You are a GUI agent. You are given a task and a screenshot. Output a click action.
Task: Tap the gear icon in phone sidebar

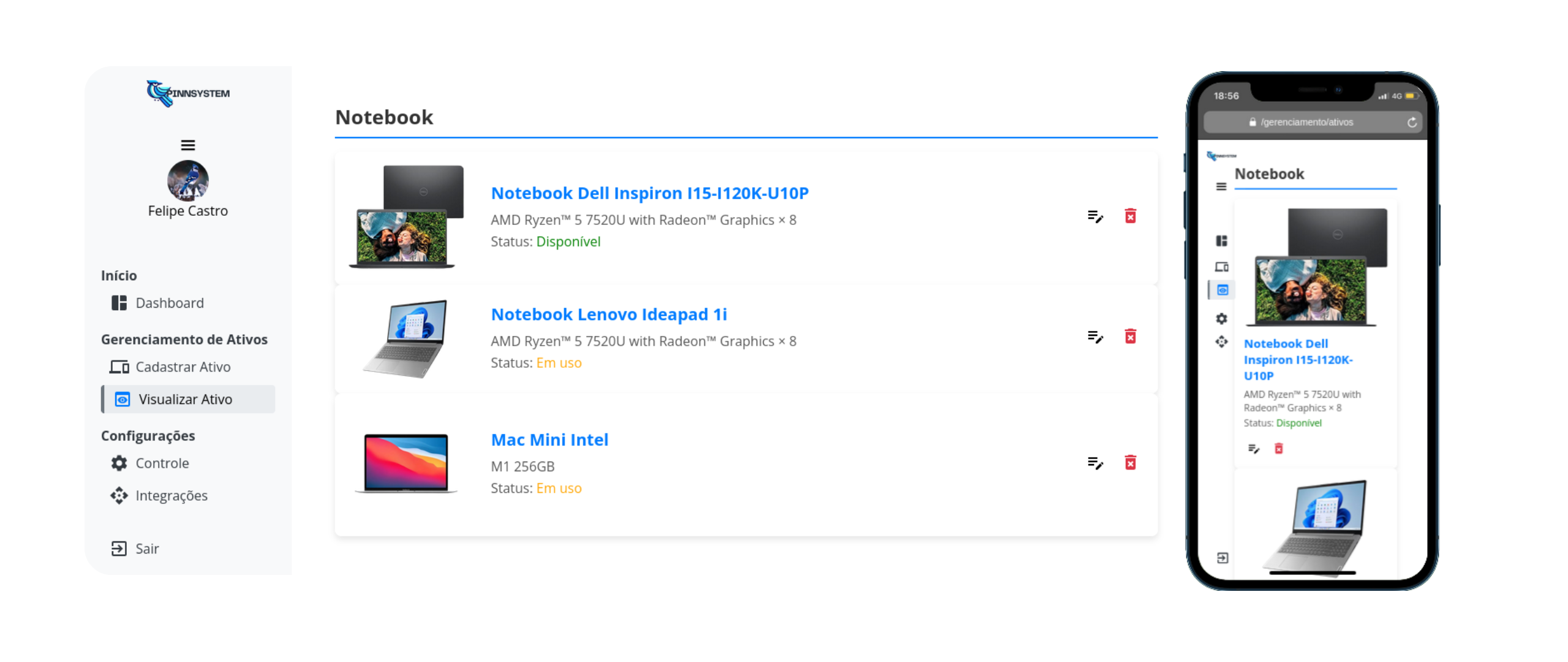click(1221, 318)
